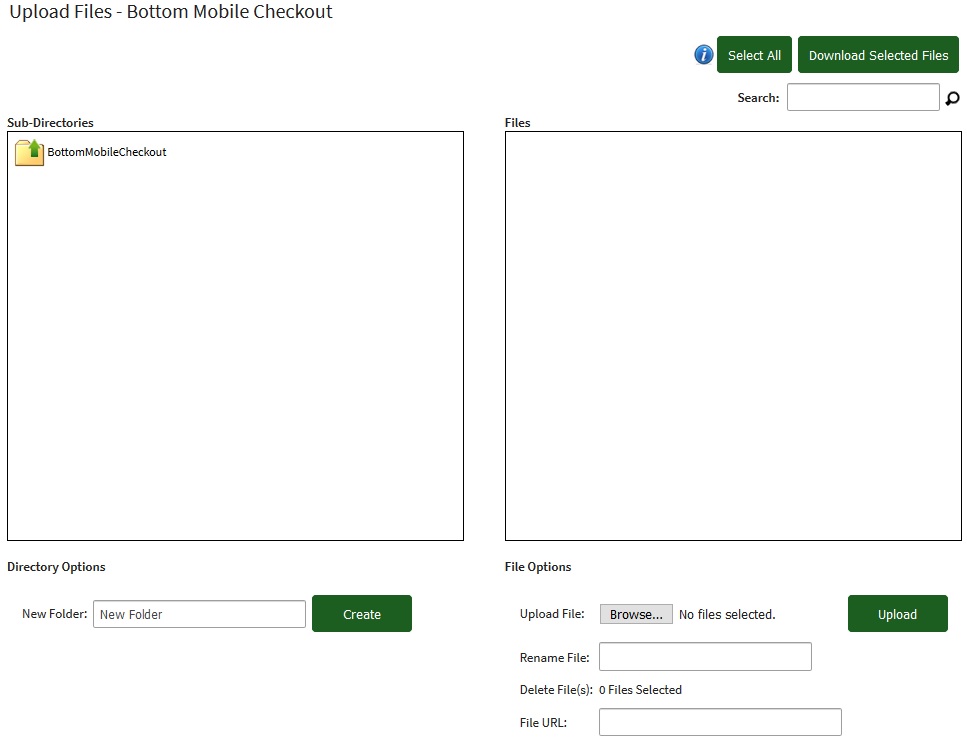Click the Rename File input box
Image resolution: width=967 pixels, height=742 pixels.
pos(705,657)
